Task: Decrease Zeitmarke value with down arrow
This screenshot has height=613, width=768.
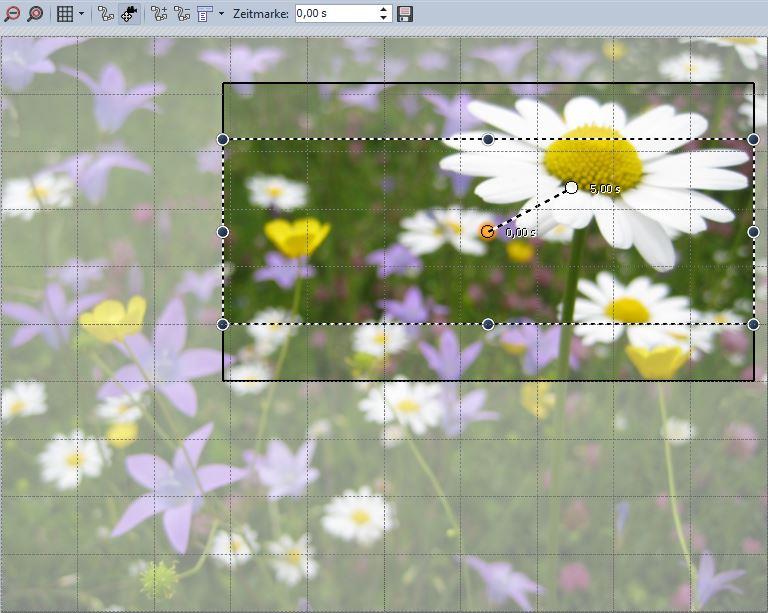Action: 384,18
